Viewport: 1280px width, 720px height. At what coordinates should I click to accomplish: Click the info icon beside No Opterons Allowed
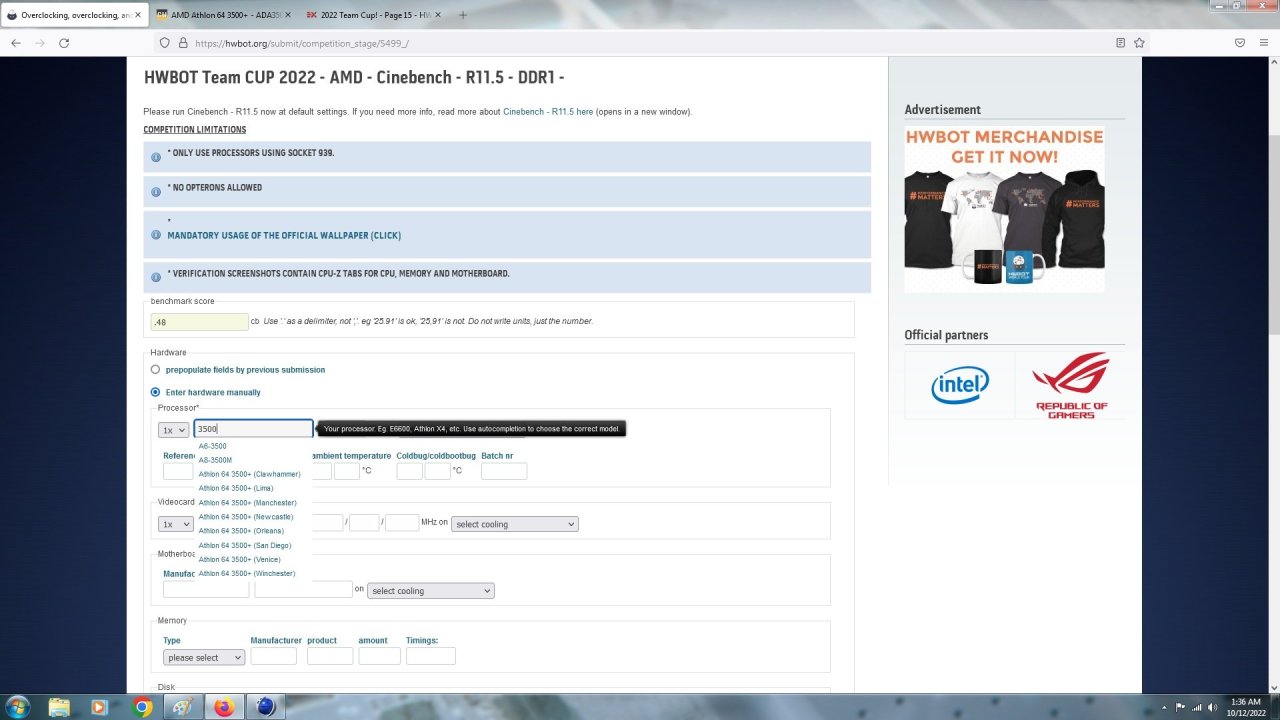pos(156,192)
